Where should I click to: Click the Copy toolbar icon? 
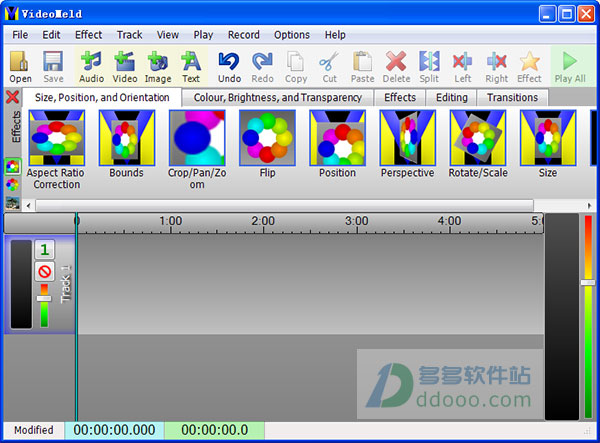tap(296, 67)
